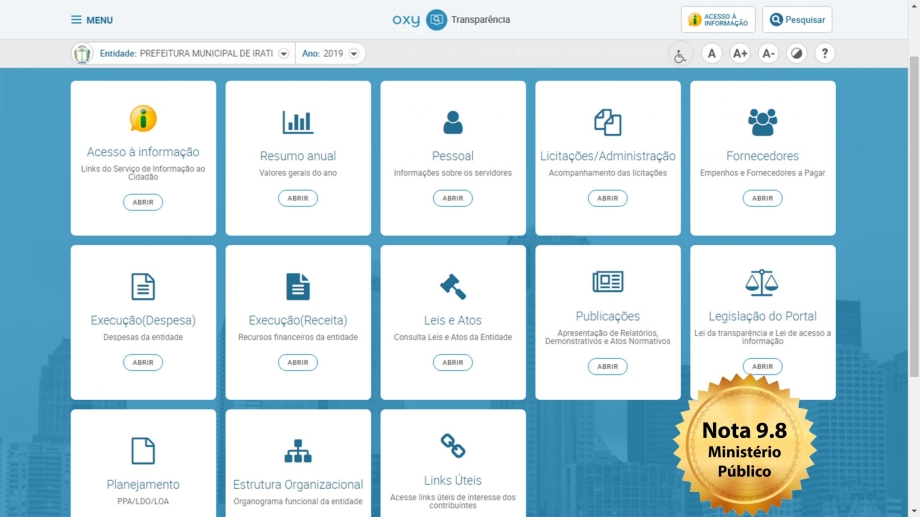Click the Legislação do Portal card title
The width and height of the screenshot is (920, 517).
[x=762, y=316]
